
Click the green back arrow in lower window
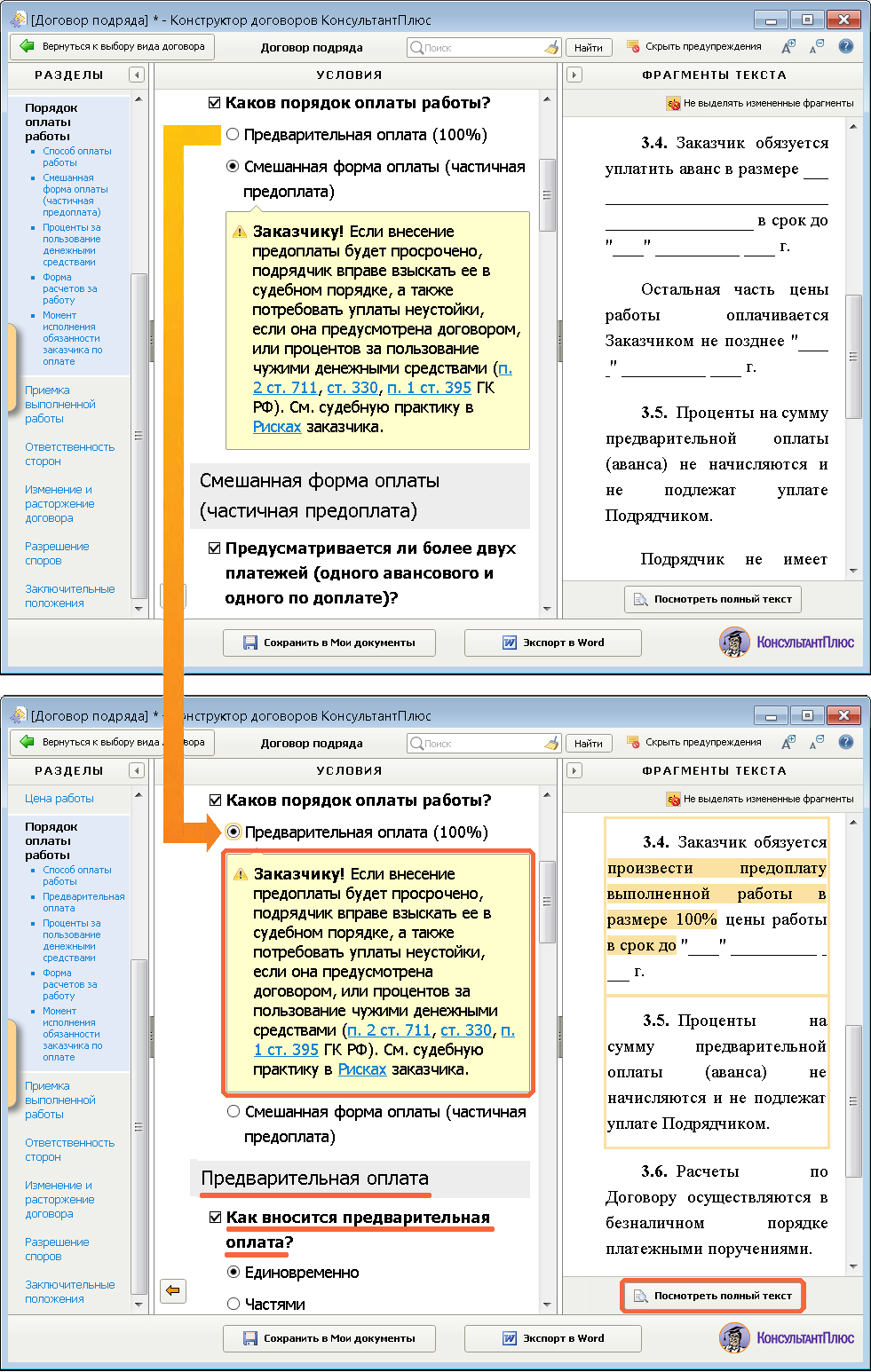tap(26, 742)
